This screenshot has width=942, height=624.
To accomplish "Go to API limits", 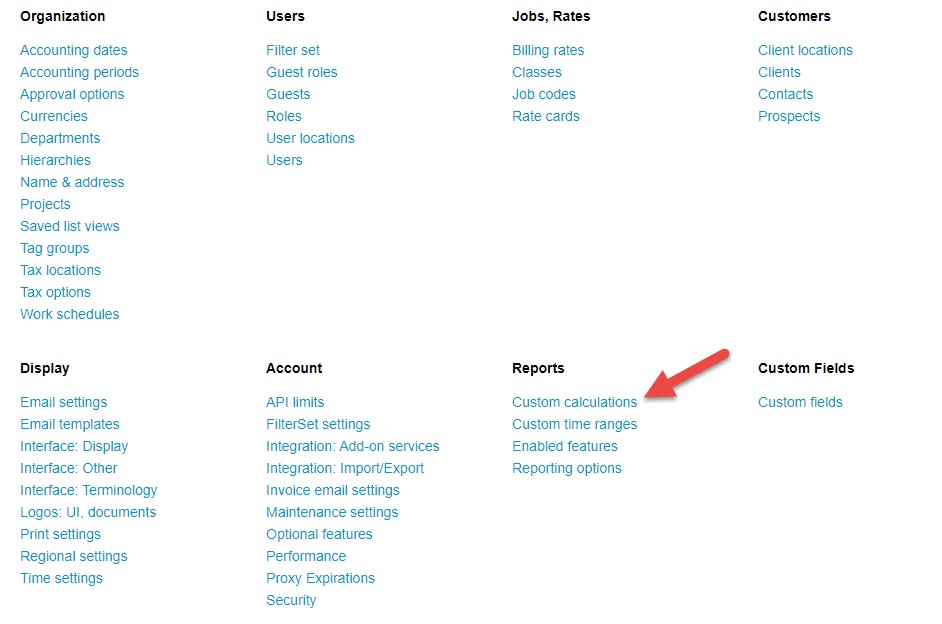I will [295, 402].
